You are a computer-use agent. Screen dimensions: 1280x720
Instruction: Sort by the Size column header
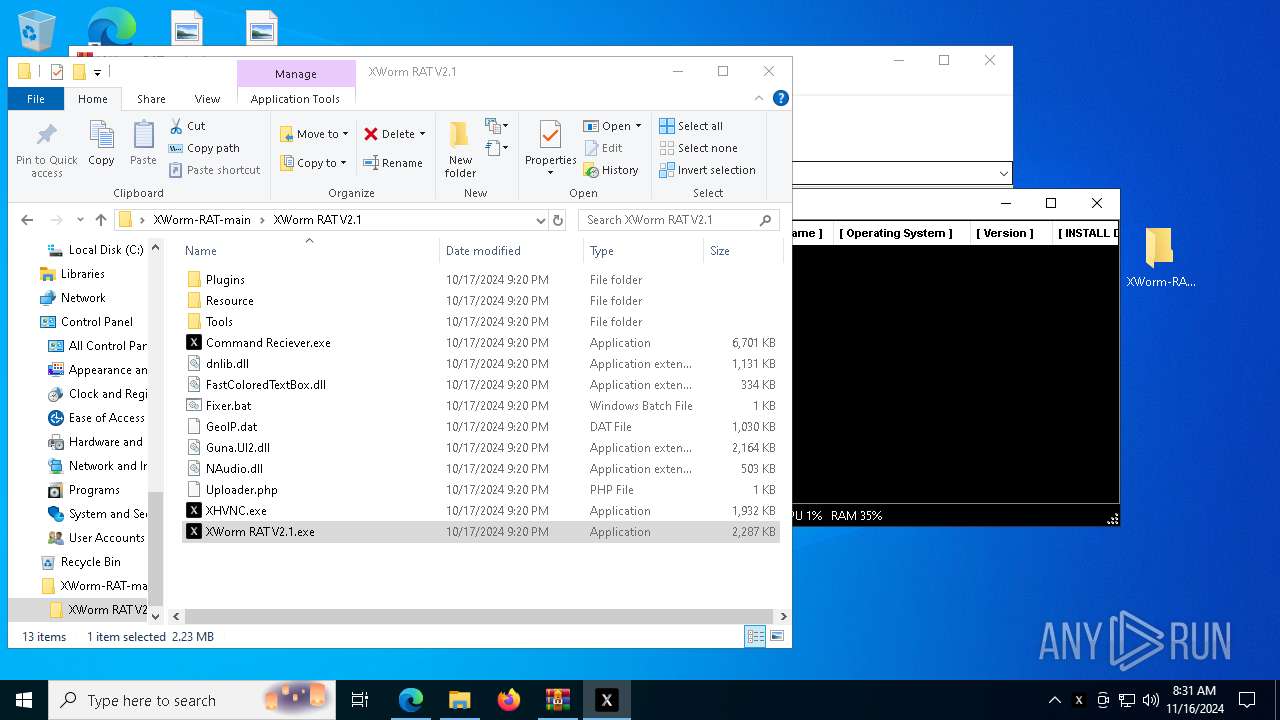720,251
